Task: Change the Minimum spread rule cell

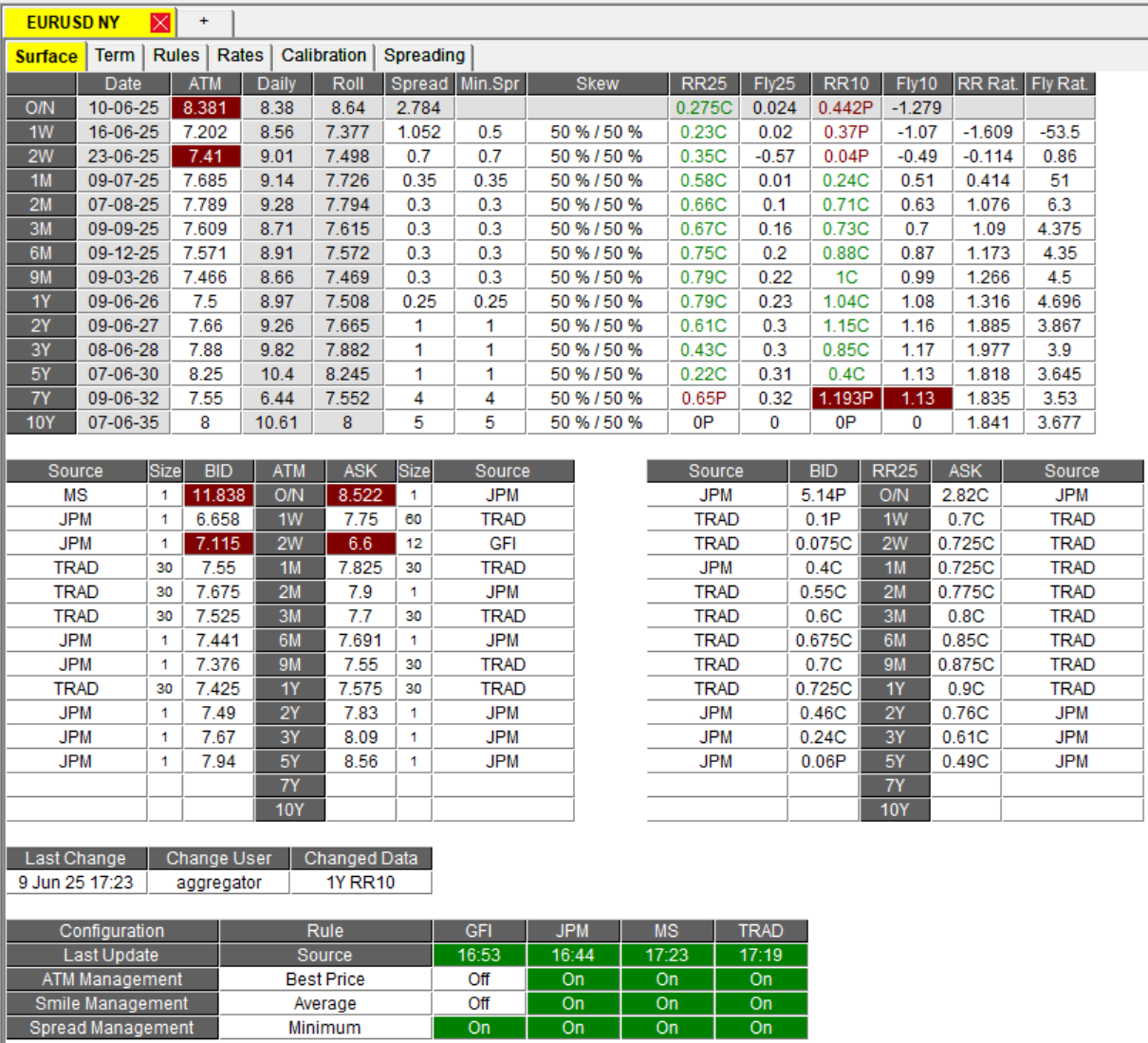Action: tap(324, 1028)
